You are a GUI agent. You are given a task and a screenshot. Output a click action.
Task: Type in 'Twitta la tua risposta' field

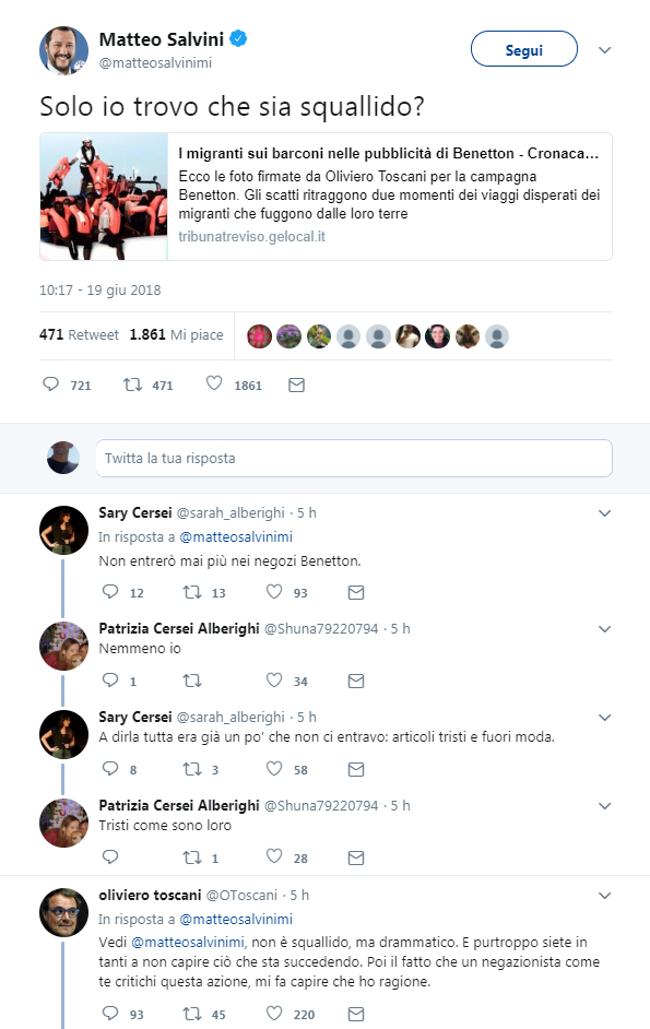354,458
